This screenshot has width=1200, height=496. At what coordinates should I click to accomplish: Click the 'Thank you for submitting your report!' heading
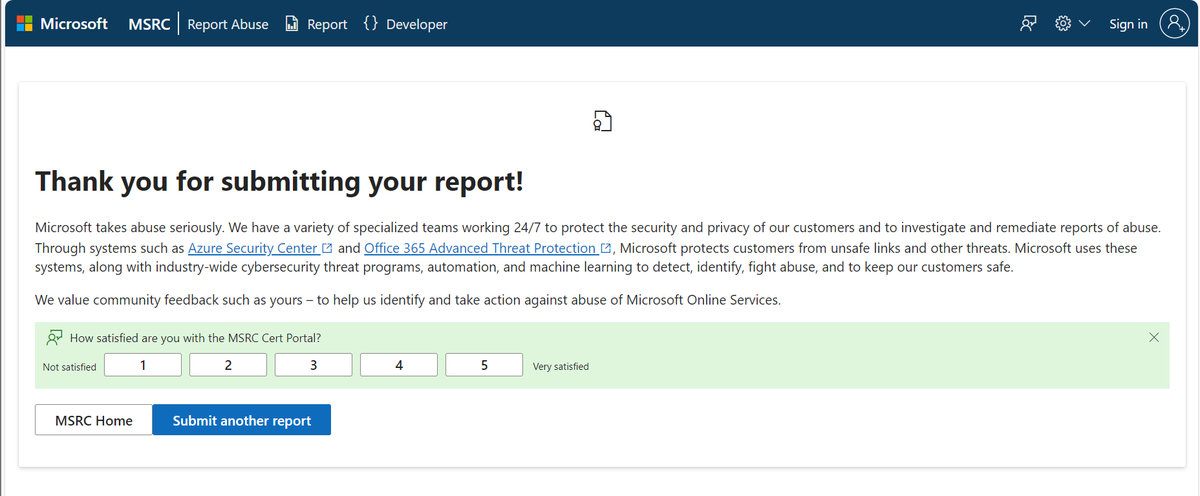click(x=280, y=182)
